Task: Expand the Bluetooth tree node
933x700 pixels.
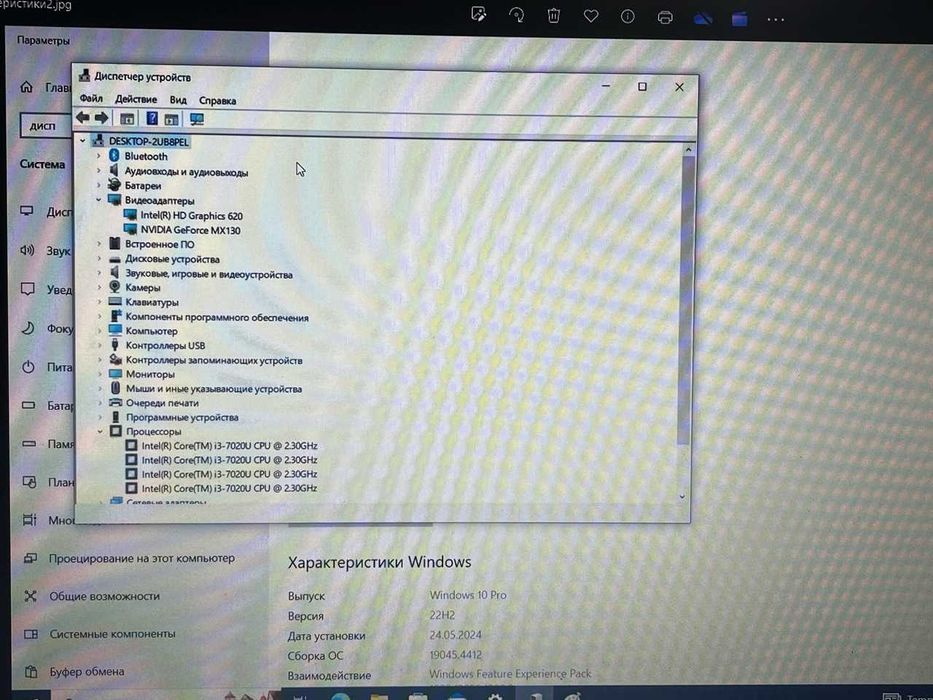Action: click(x=99, y=155)
